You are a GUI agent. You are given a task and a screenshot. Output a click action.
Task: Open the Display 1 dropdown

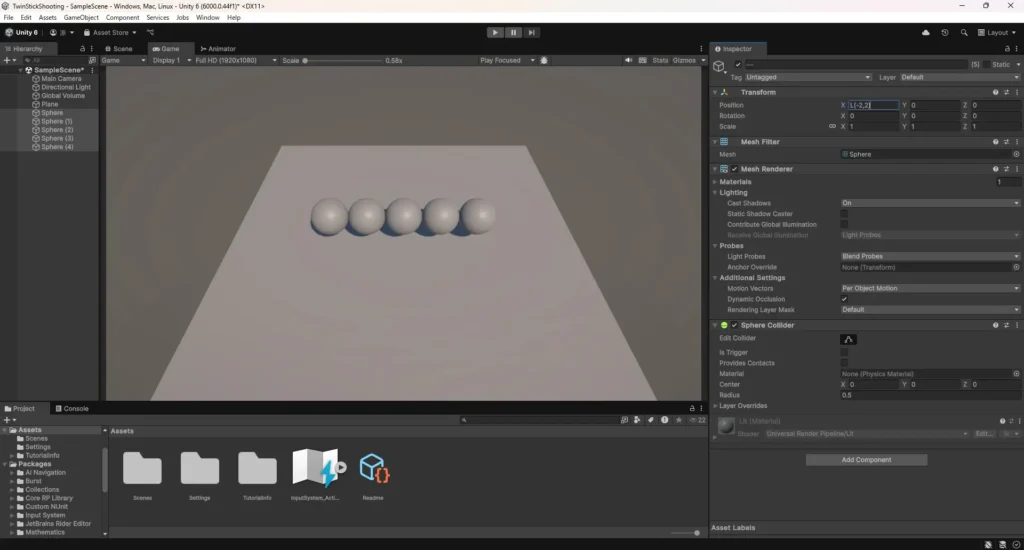(172, 60)
